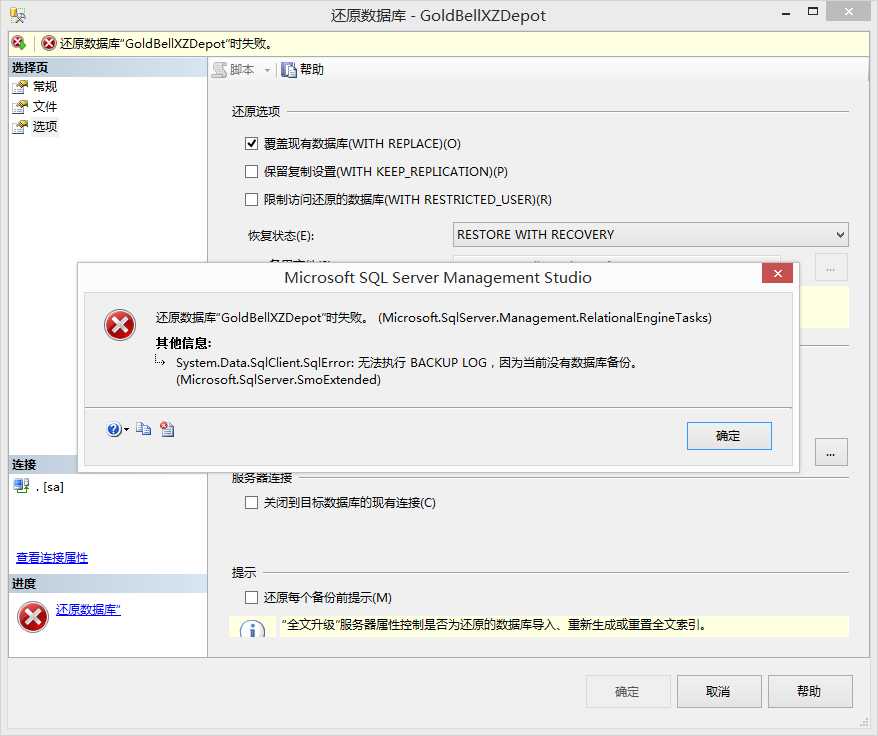
Task: Click the restore database window title icon
Action: coord(18,16)
